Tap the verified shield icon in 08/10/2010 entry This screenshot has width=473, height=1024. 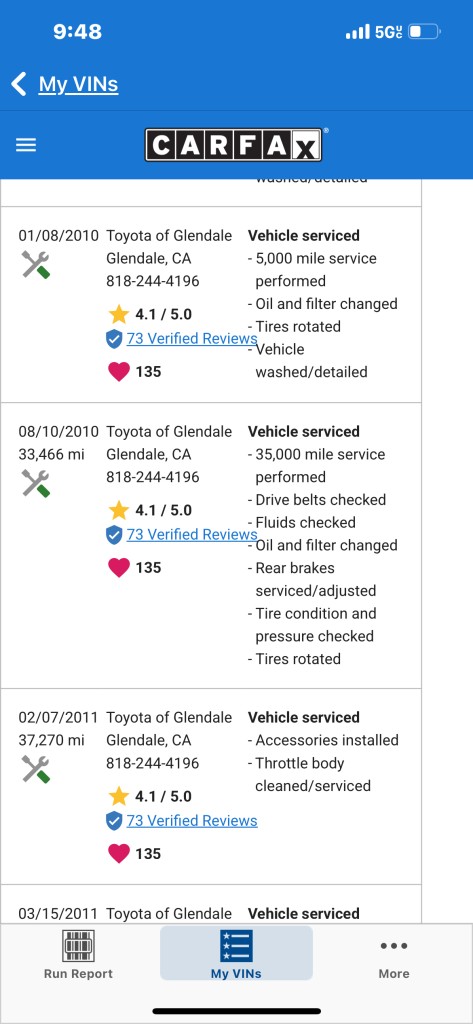[114, 535]
